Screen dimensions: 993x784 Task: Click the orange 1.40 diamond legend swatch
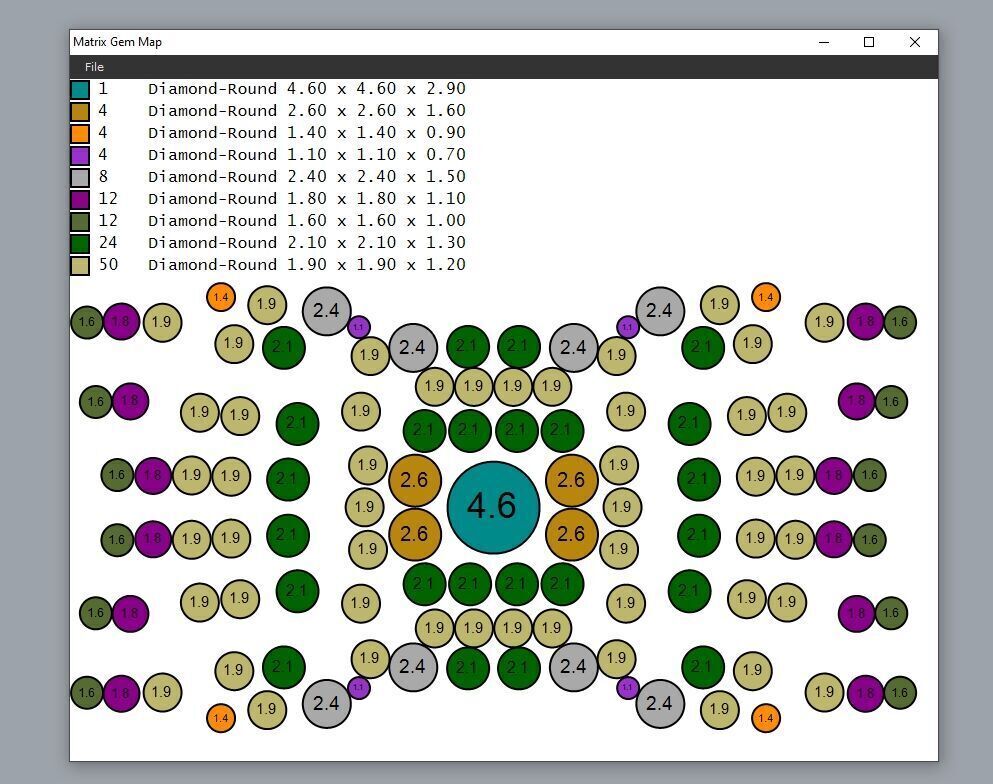tap(80, 134)
